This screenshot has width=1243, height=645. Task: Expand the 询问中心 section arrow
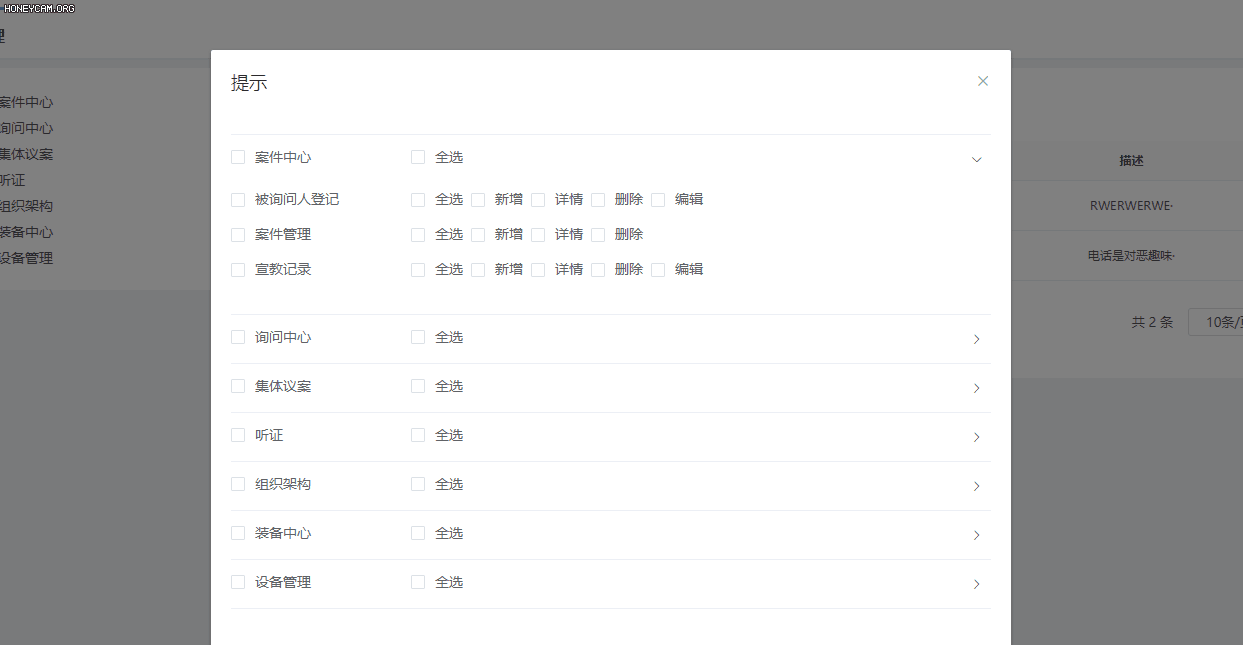(977, 339)
